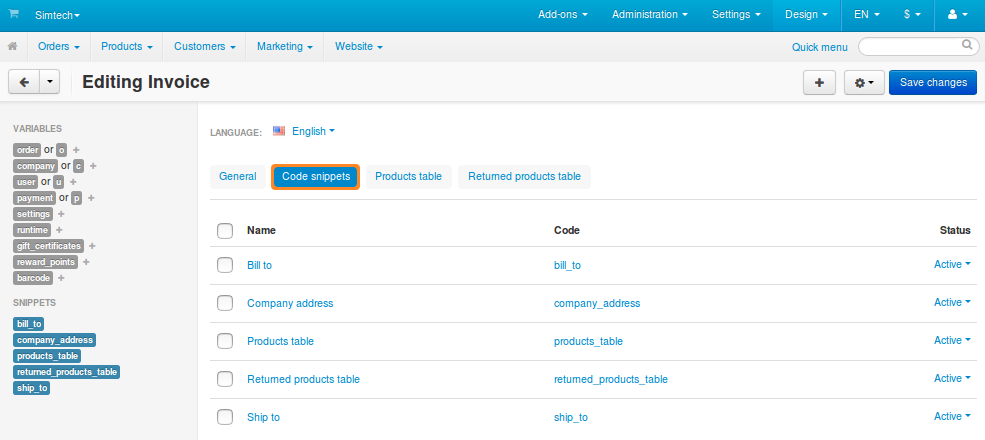Insert the ship_to snippet tag

pyautogui.click(x=31, y=388)
